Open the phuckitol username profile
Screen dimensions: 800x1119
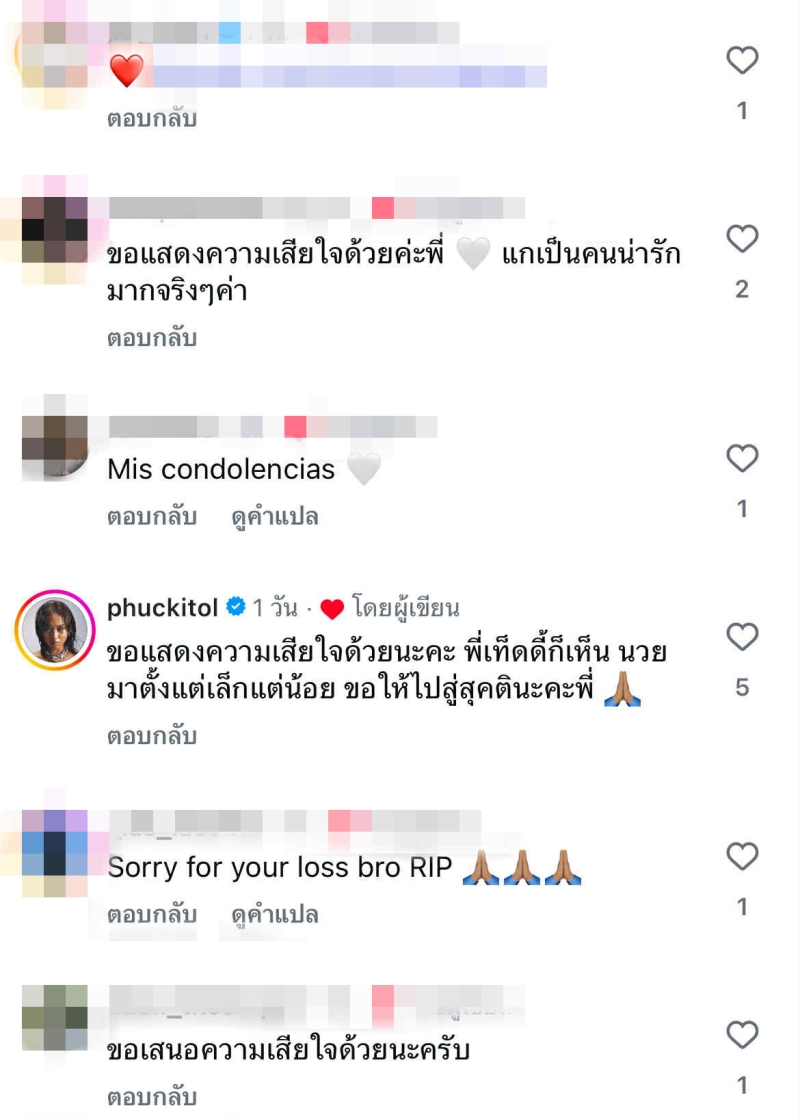point(163,608)
